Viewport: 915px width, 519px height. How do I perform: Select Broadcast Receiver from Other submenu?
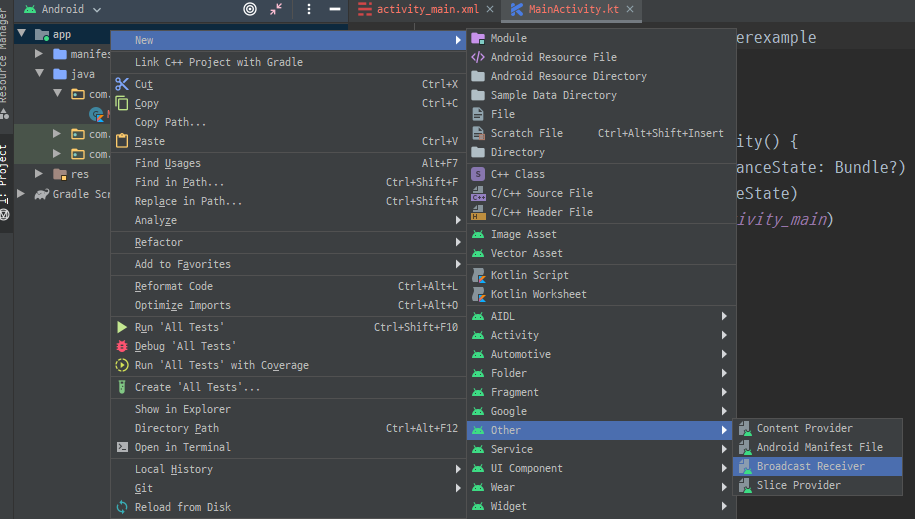tap(818, 466)
